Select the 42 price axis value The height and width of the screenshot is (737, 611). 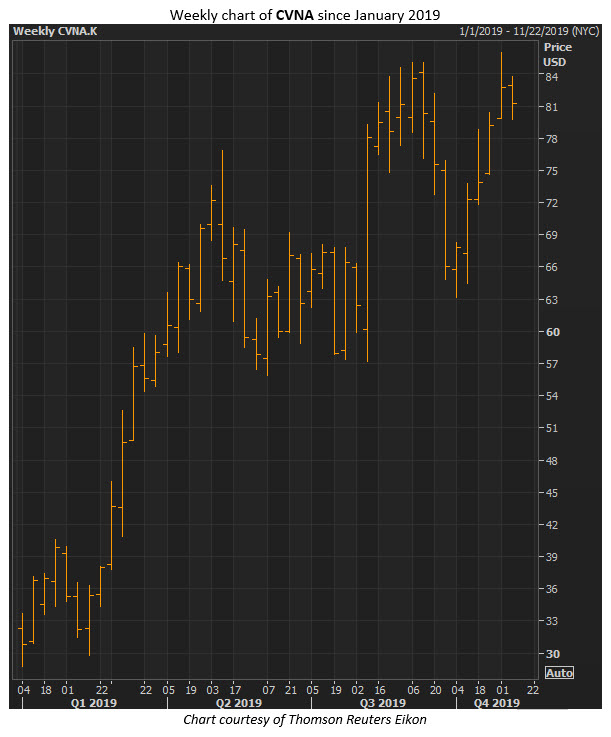pyautogui.click(x=551, y=525)
